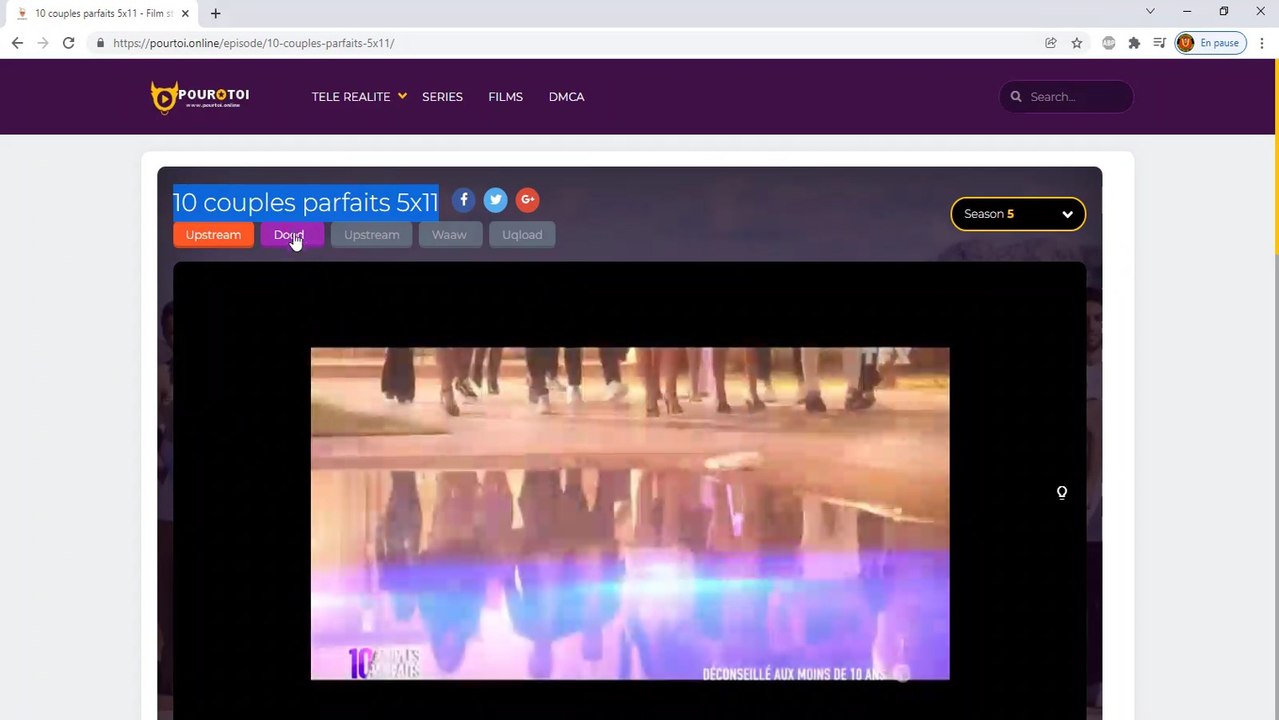The height and width of the screenshot is (720, 1279).
Task: Share the episode on Facebook
Action: click(x=463, y=200)
